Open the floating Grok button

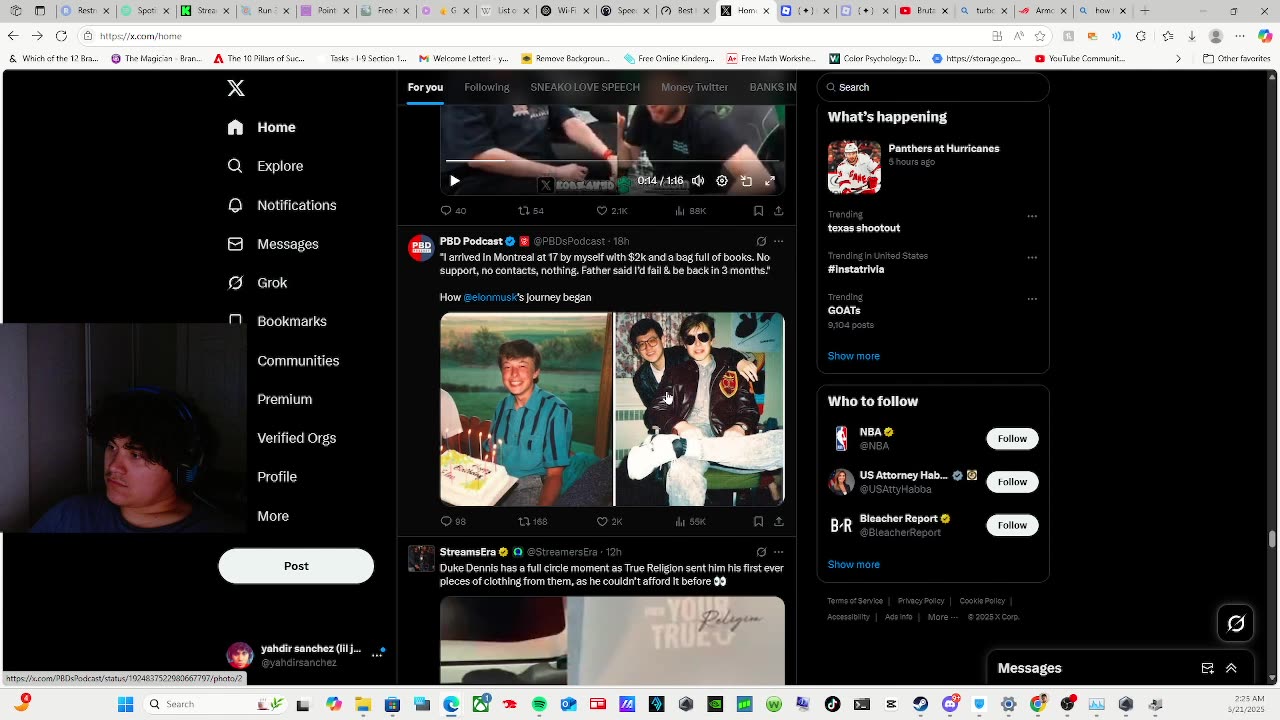click(x=1236, y=624)
